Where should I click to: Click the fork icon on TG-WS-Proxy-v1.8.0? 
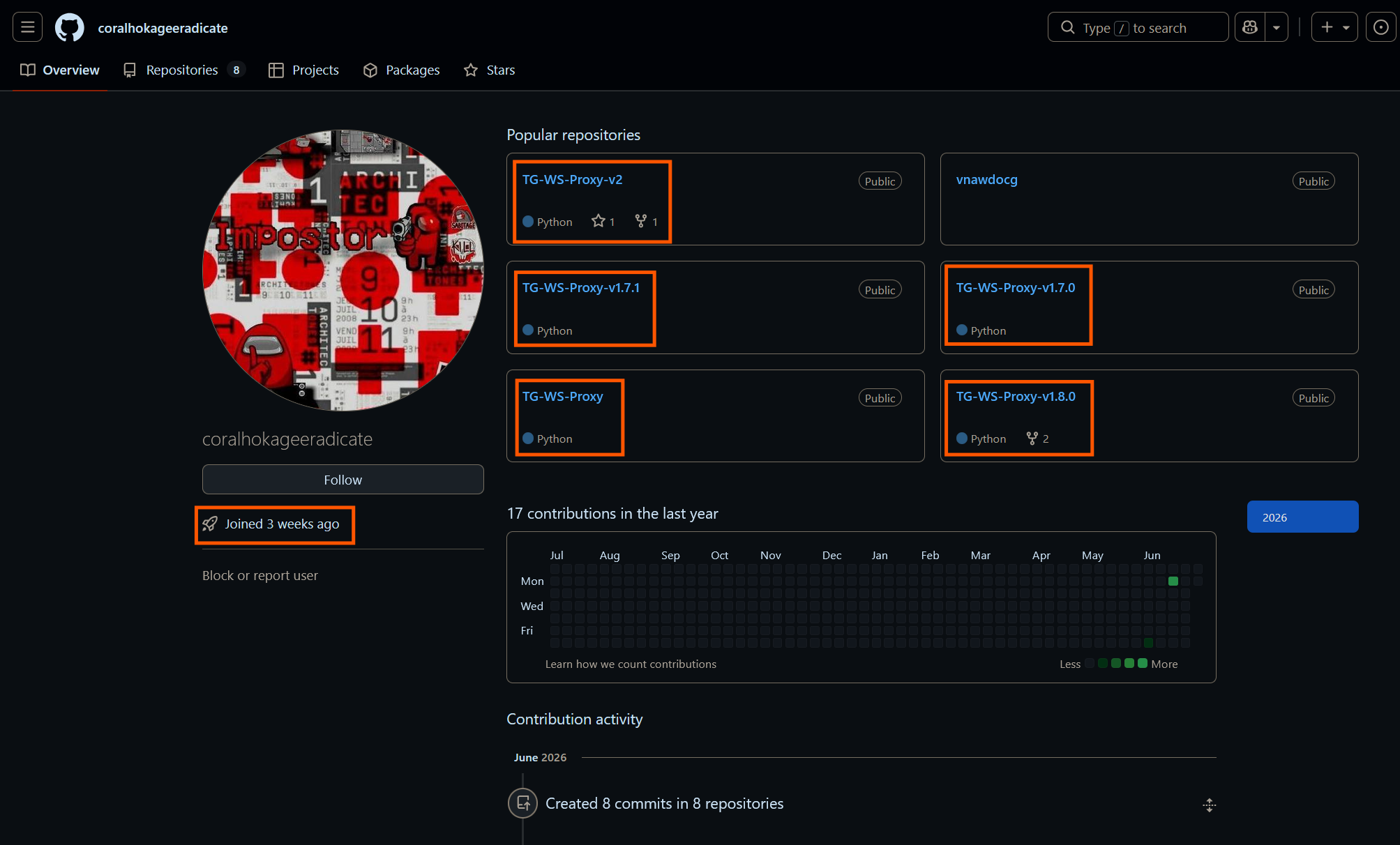(1032, 438)
